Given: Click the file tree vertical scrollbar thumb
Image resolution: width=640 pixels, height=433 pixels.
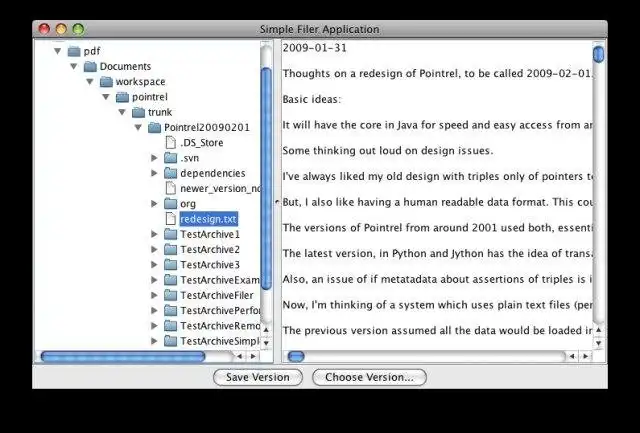Looking at the screenshot, I should [266, 179].
